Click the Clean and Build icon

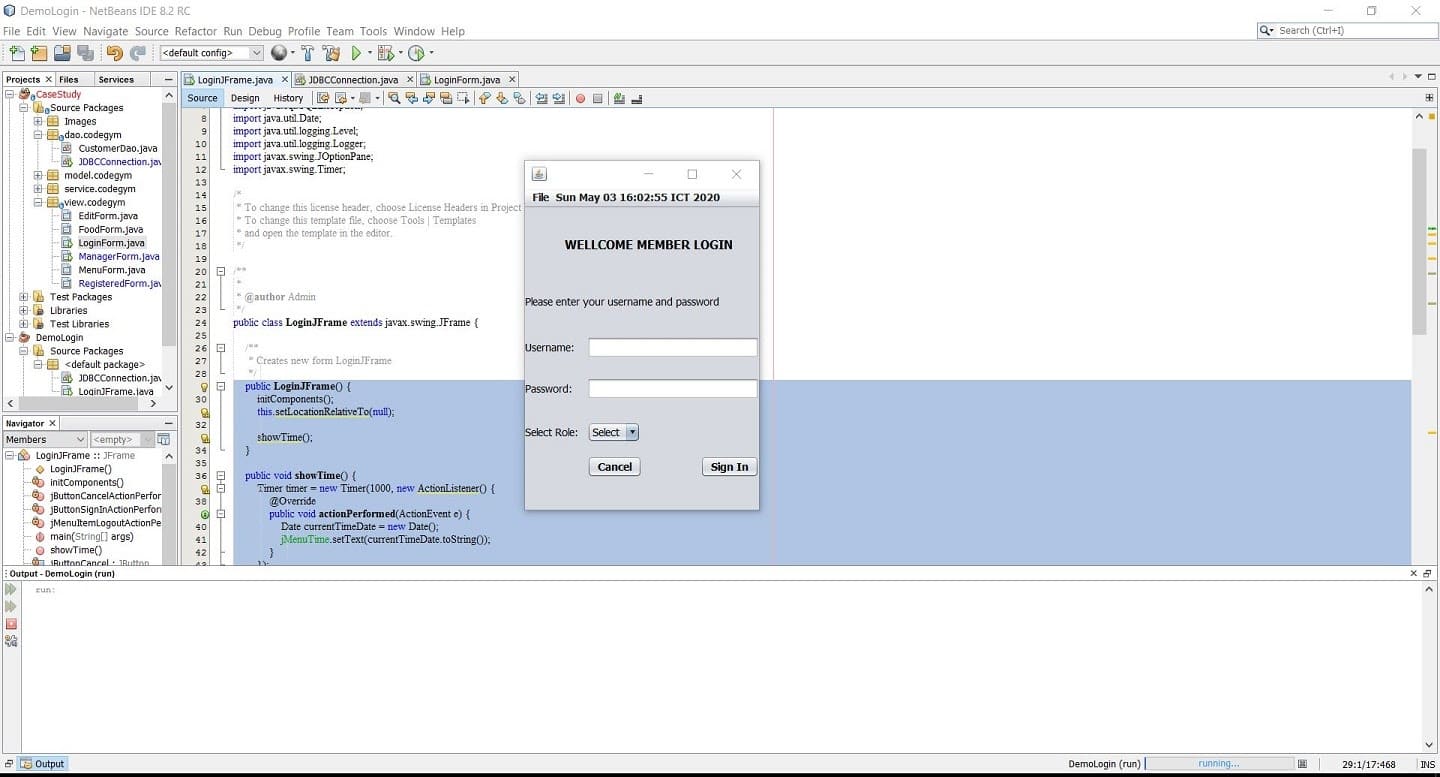[x=331, y=53]
